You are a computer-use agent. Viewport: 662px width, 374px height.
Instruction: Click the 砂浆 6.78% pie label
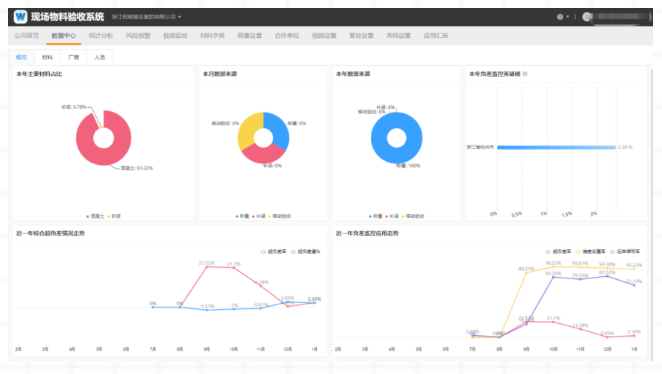click(74, 107)
